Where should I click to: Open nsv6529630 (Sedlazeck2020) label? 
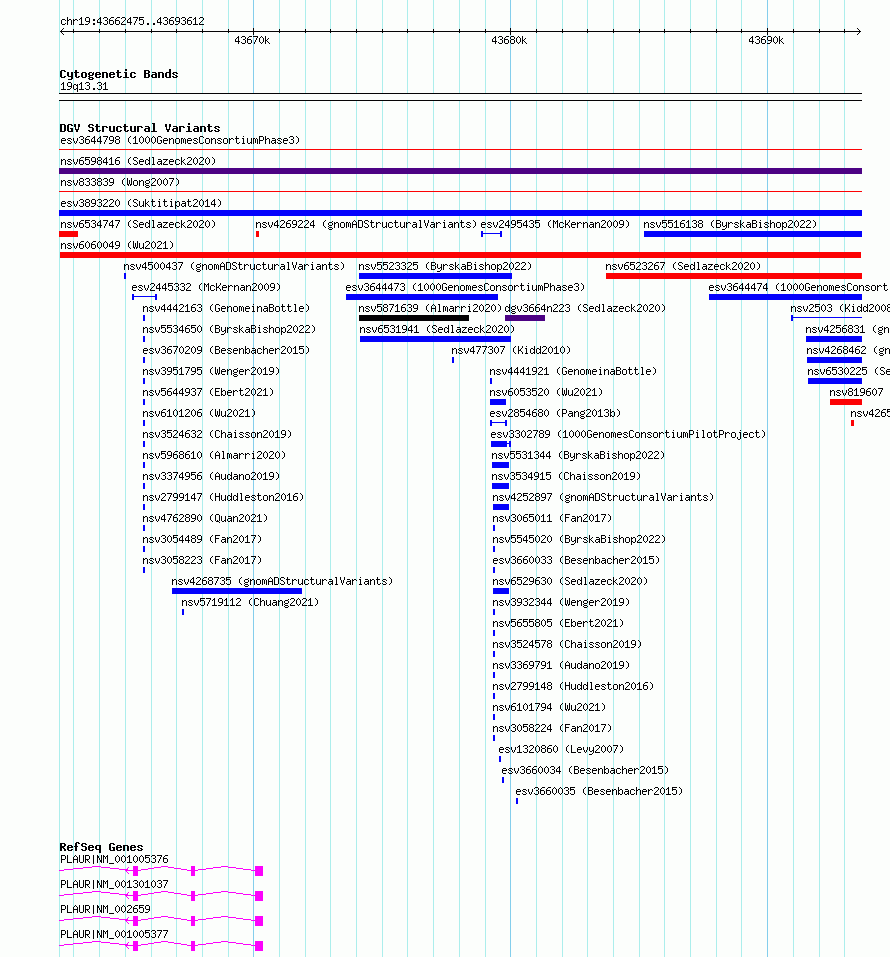[570, 582]
